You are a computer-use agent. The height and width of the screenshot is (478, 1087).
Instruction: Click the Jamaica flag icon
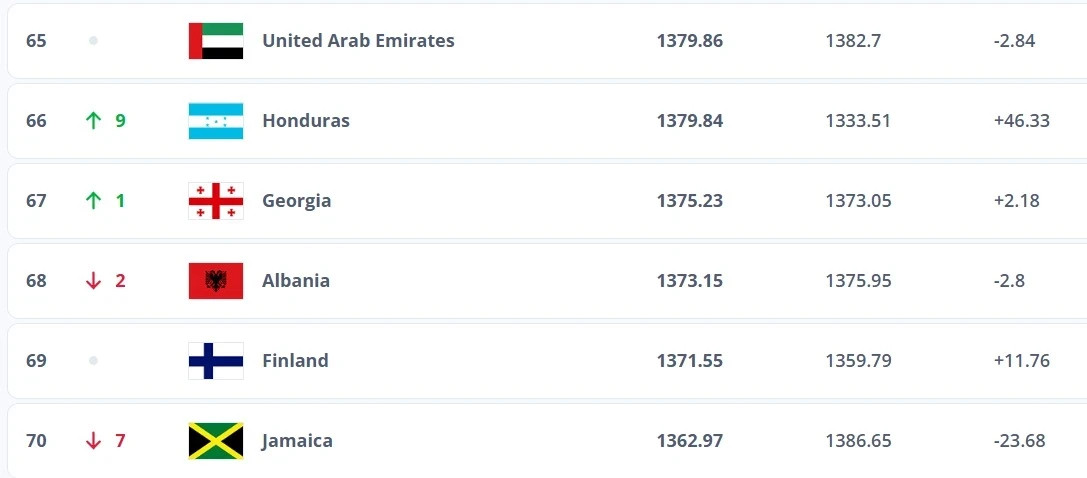coord(216,441)
